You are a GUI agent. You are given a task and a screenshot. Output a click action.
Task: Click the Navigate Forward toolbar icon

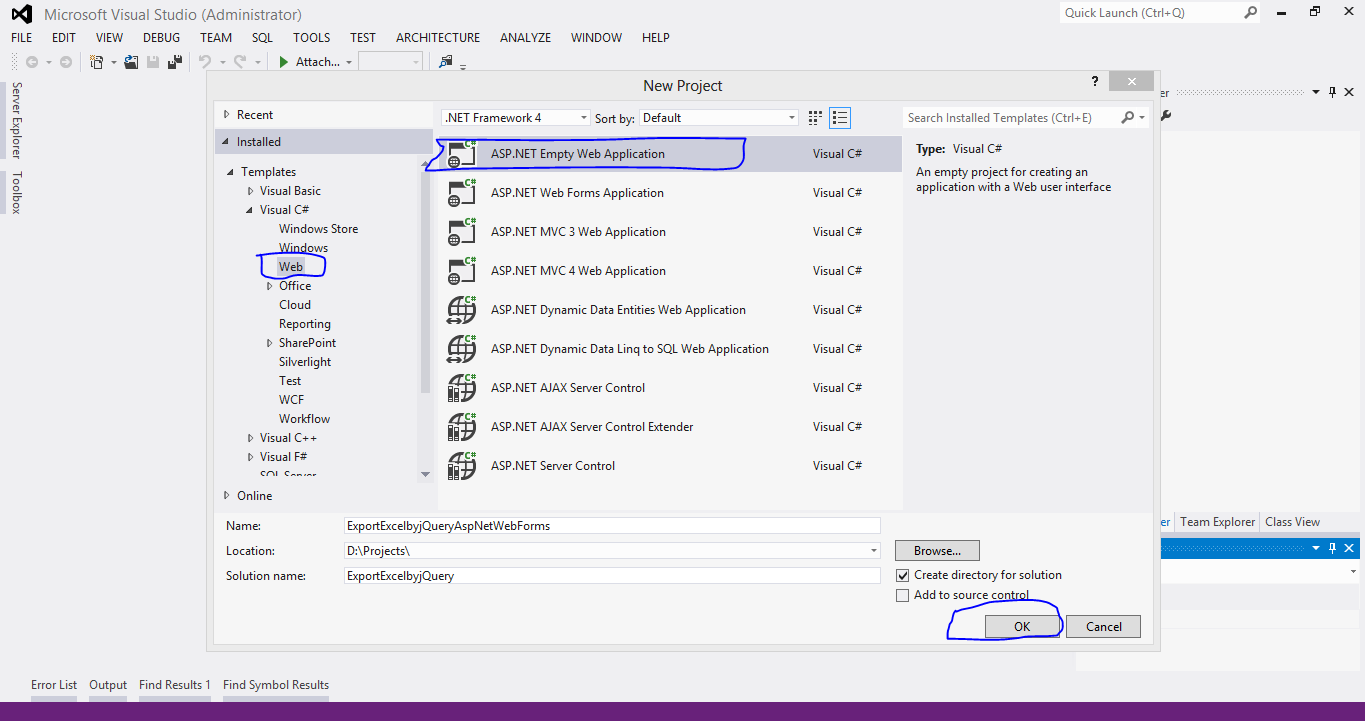pyautogui.click(x=66, y=62)
